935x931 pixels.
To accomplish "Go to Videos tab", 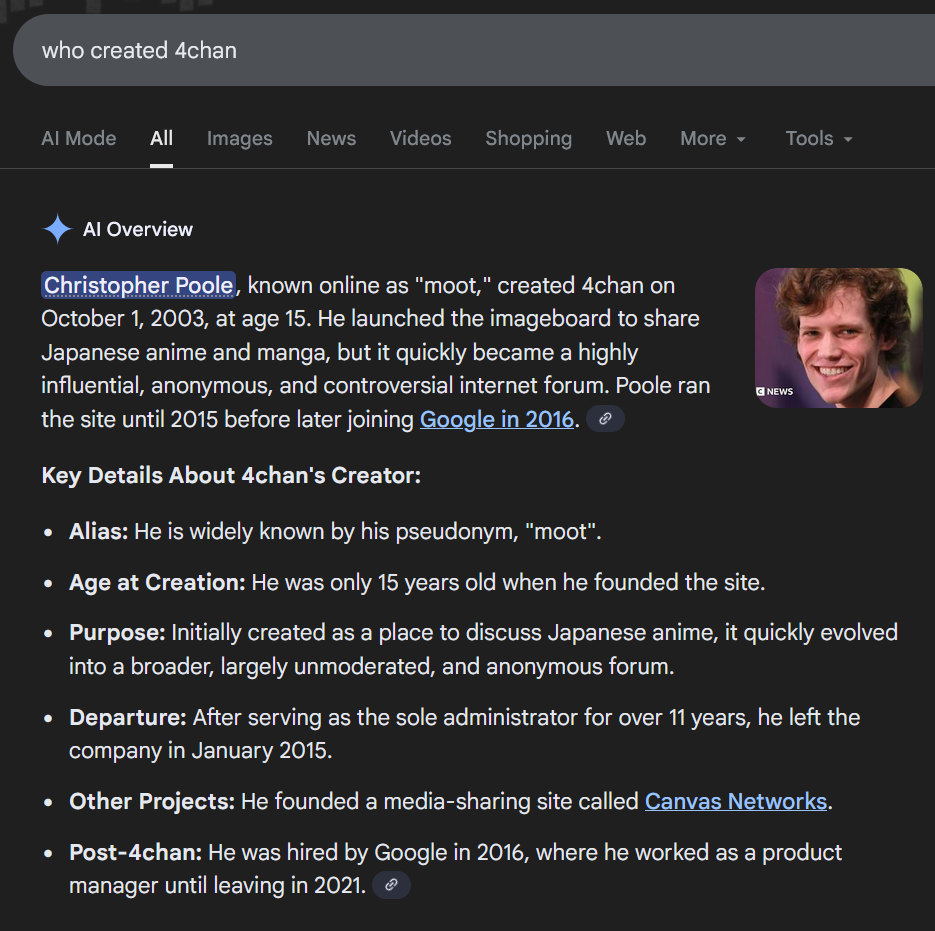I will (x=420, y=138).
